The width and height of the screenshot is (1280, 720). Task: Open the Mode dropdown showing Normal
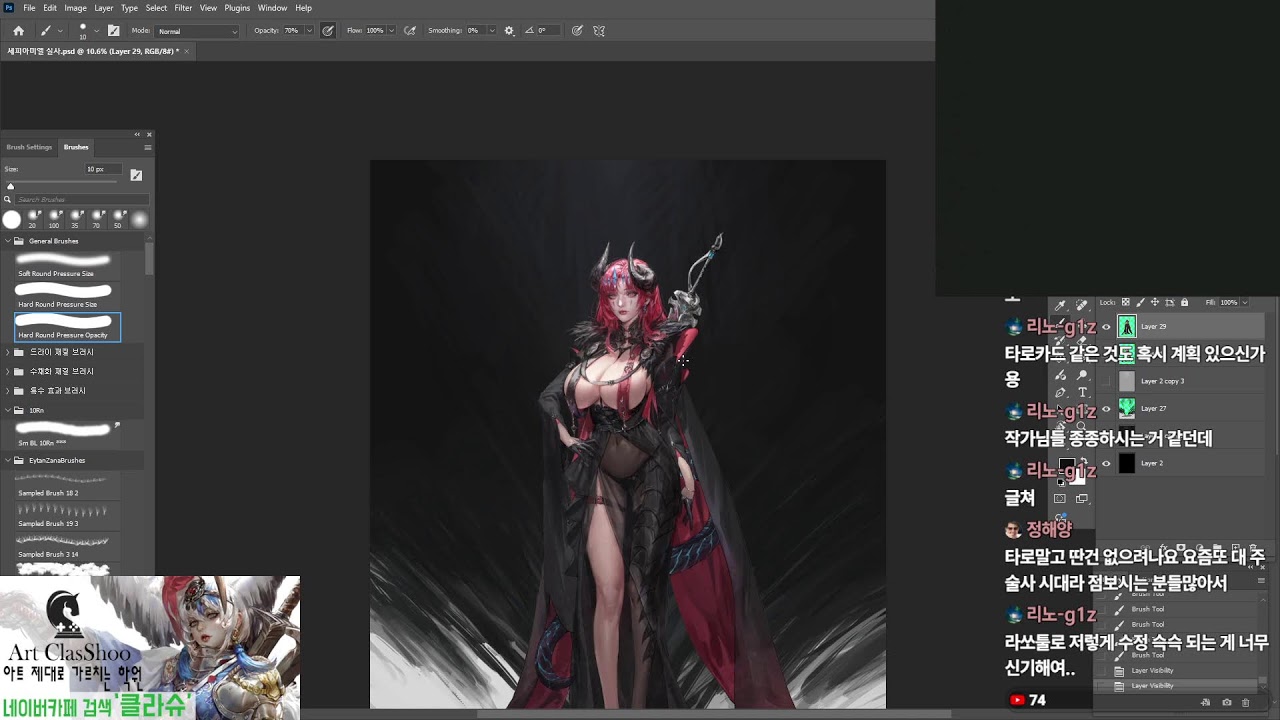[197, 31]
